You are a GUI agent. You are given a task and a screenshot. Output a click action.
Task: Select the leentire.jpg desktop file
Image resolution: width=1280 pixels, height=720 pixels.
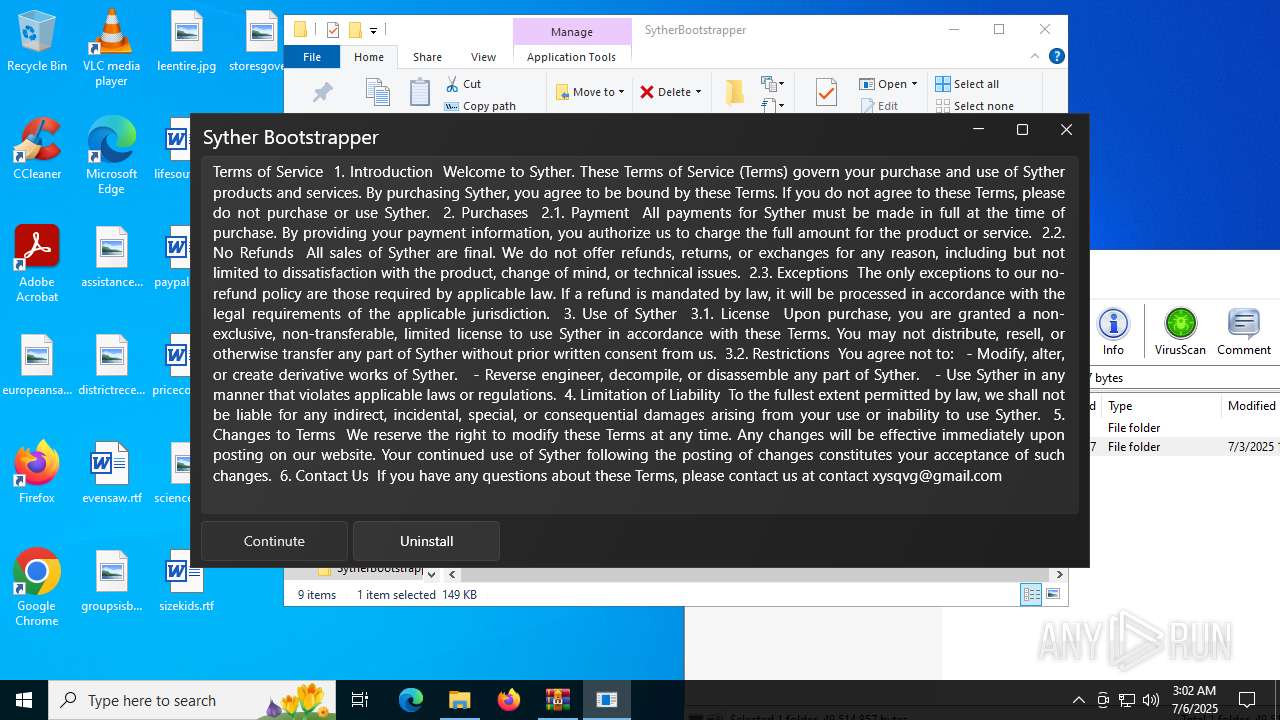pyautogui.click(x=186, y=41)
